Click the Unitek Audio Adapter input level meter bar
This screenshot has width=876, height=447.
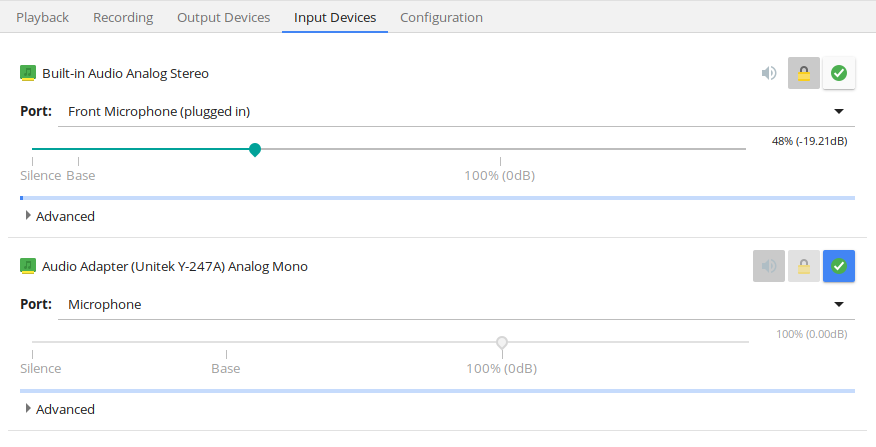[437, 391]
